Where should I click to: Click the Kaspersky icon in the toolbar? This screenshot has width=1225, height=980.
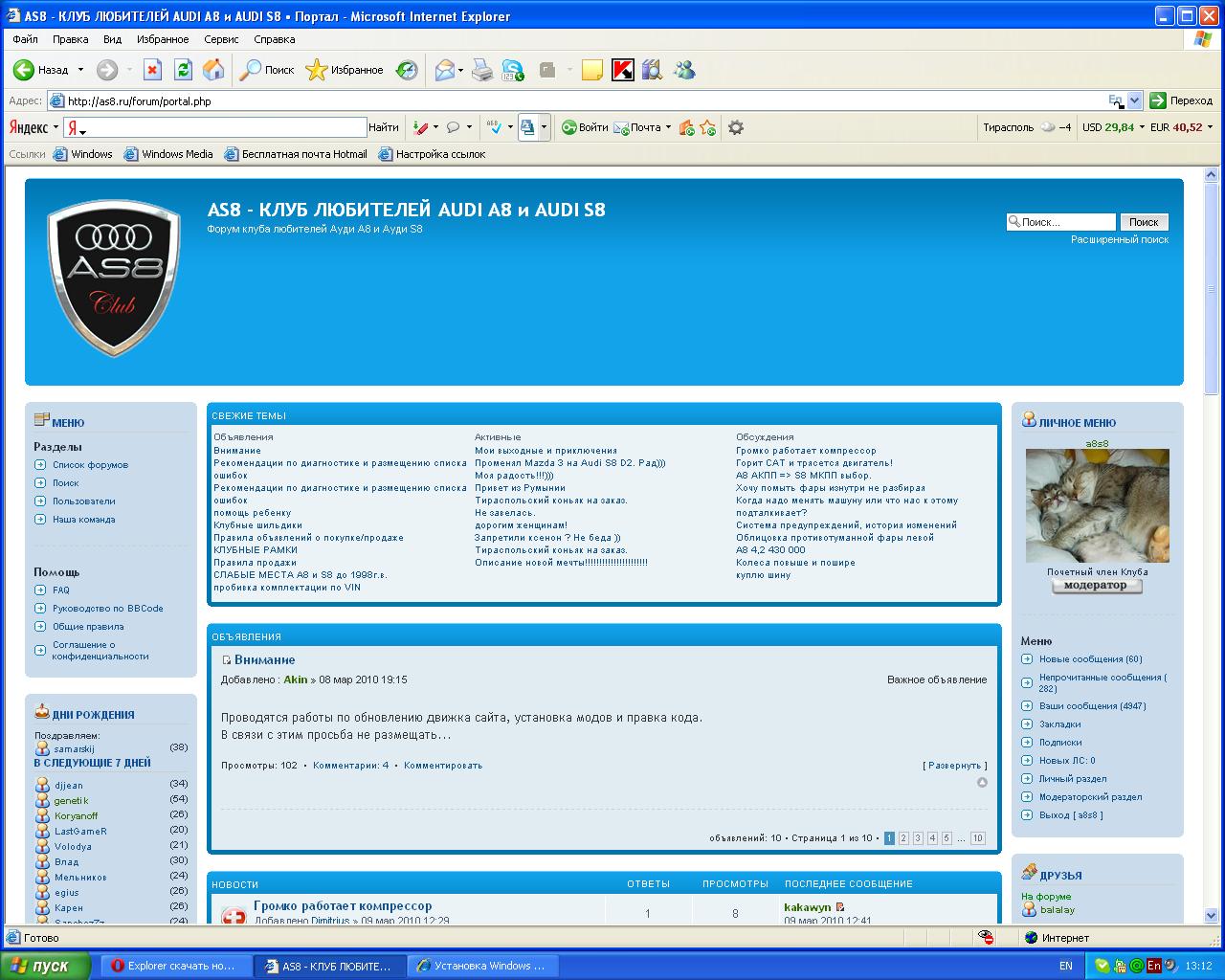623,70
